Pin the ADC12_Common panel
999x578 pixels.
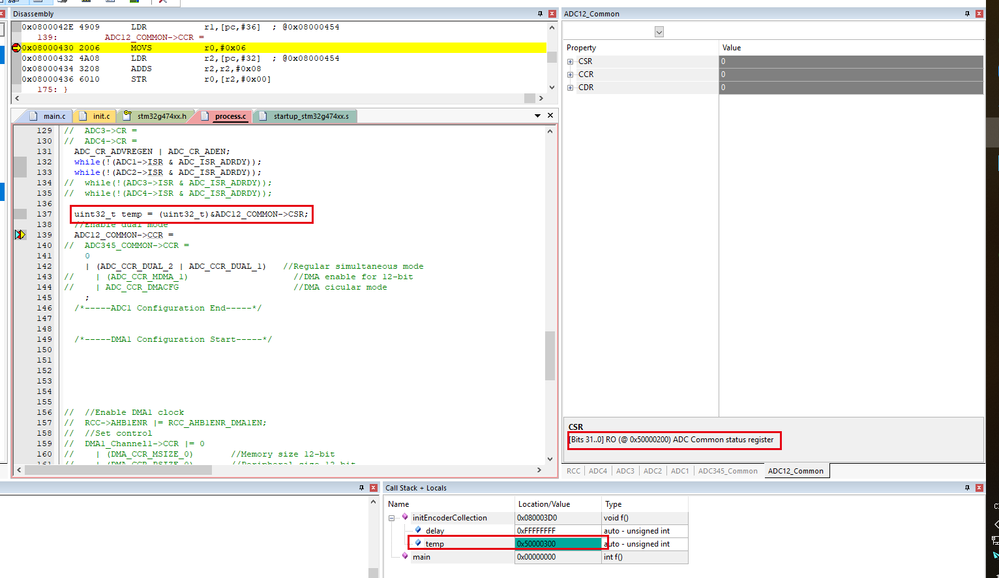click(x=967, y=13)
